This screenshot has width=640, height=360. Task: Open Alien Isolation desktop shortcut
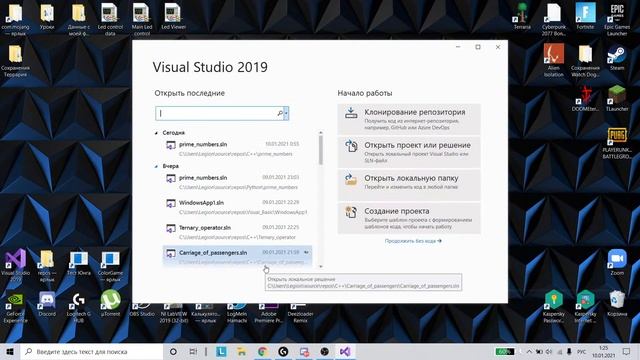click(x=553, y=61)
